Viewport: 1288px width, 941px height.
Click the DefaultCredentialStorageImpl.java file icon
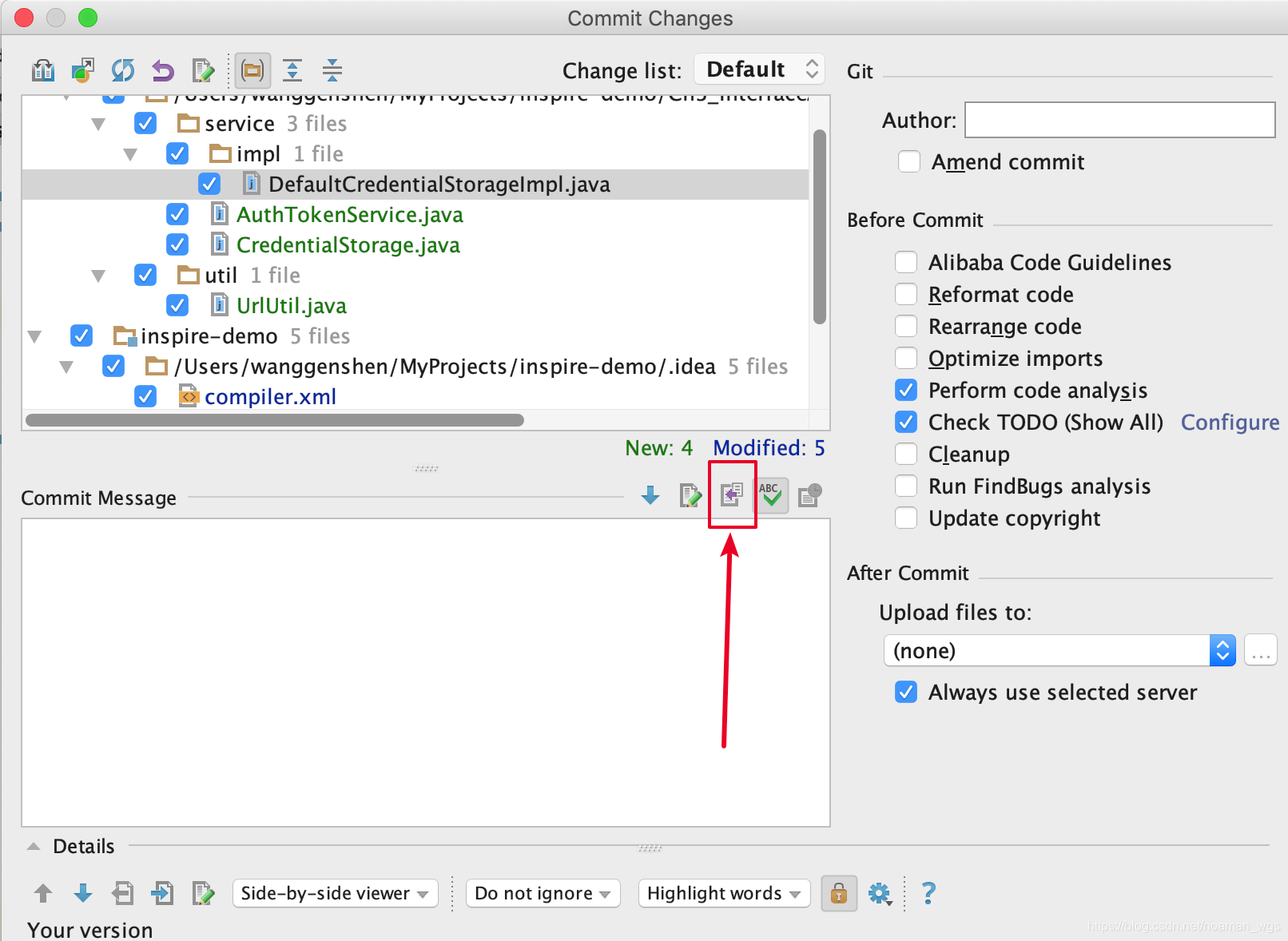pos(252,185)
